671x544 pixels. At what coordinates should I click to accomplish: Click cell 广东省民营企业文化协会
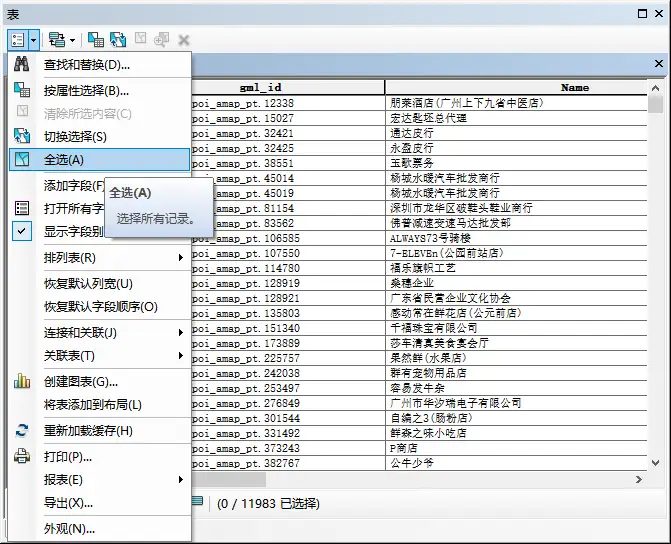point(516,298)
